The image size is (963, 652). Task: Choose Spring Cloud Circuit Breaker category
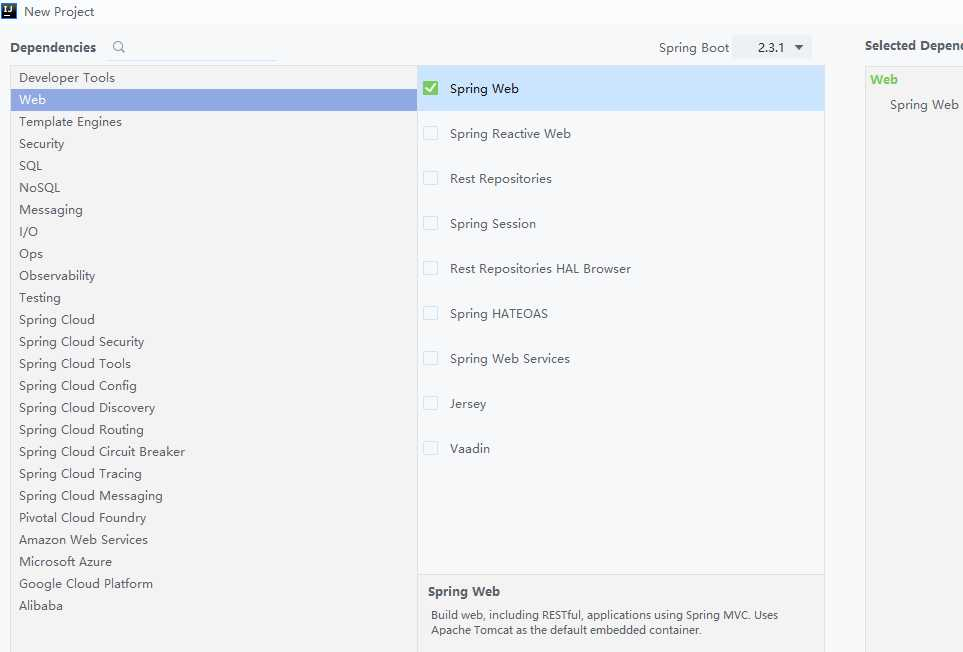(214, 452)
